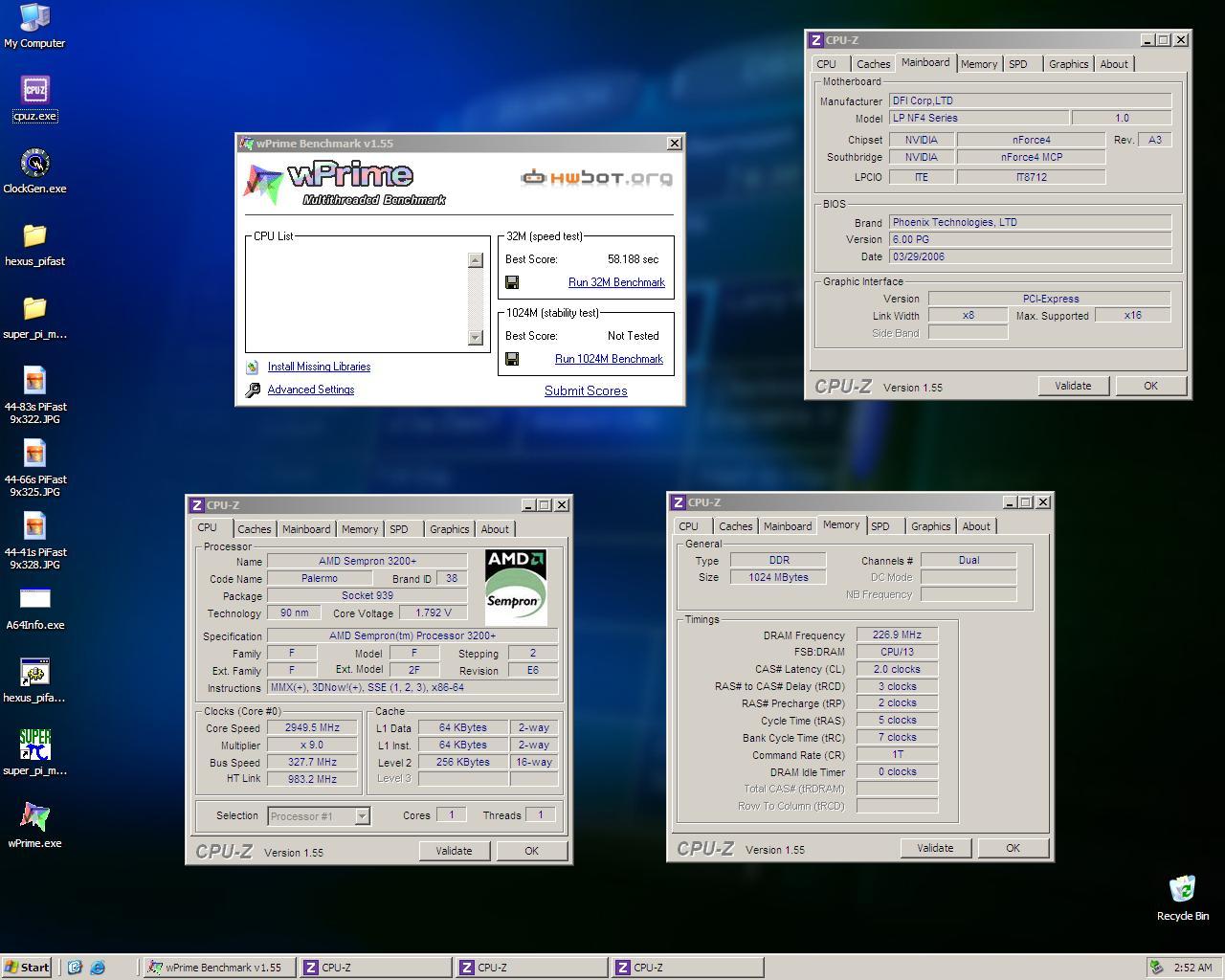Click the BIOS date 03/29/2006 field
The width and height of the screenshot is (1225, 980).
(1030, 256)
